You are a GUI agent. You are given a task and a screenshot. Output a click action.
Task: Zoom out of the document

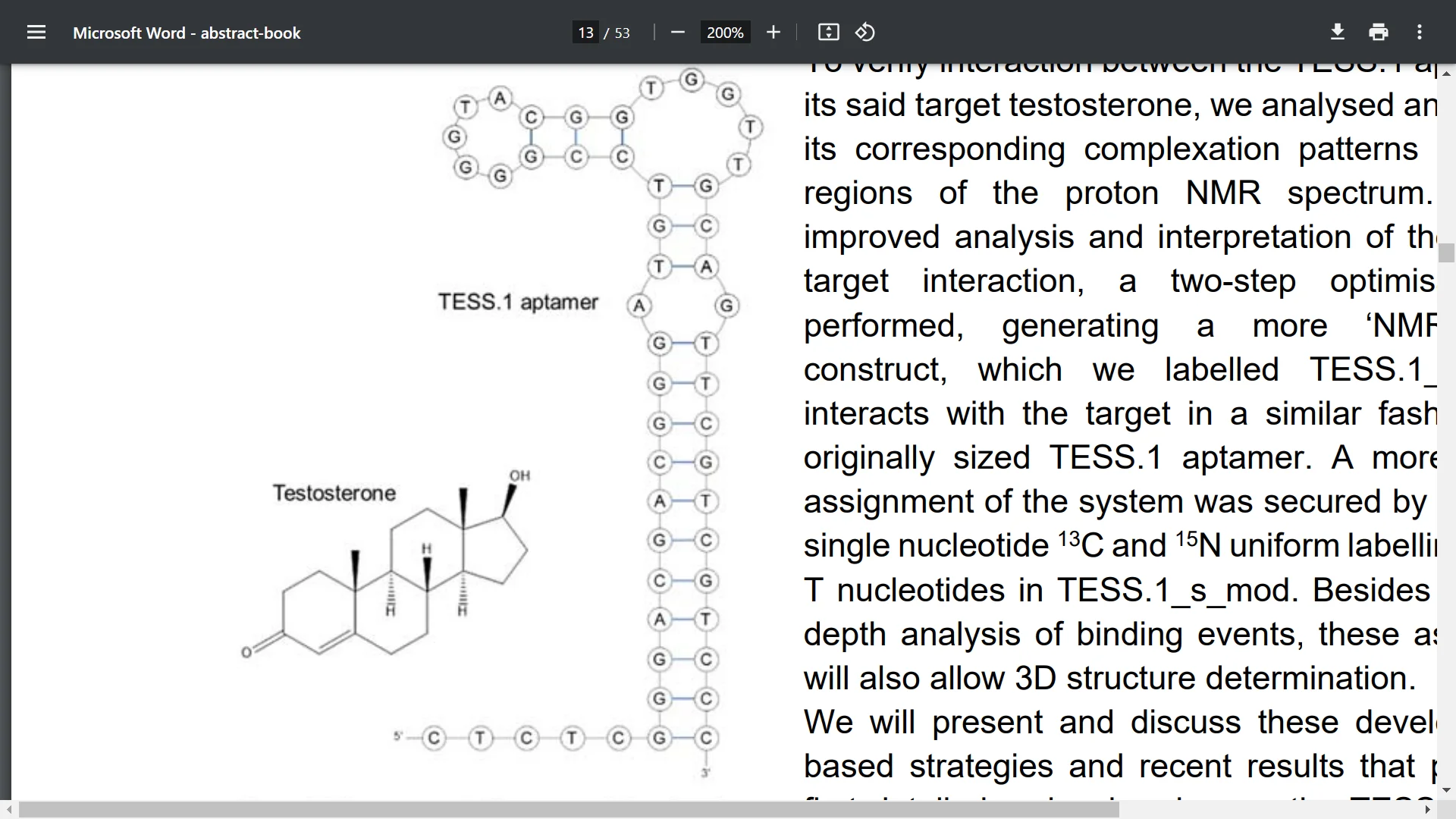pos(677,33)
